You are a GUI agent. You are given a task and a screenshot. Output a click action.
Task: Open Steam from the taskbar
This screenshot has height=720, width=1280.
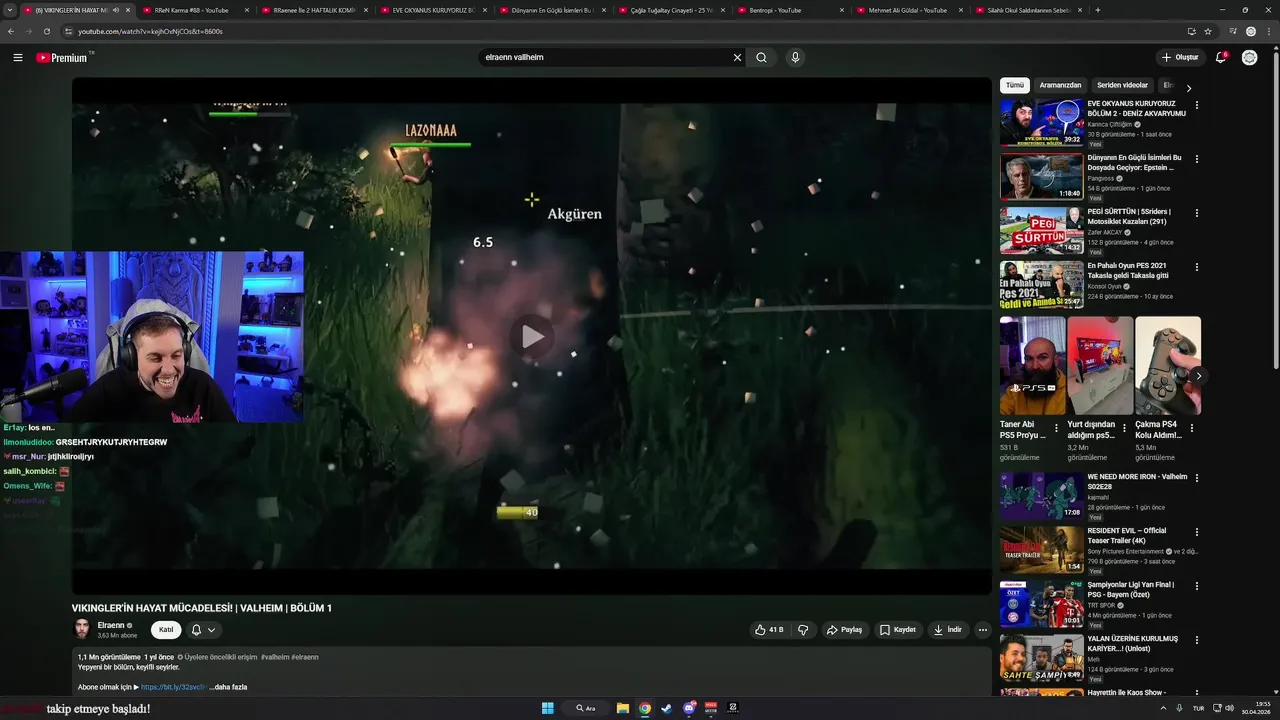coord(667,708)
